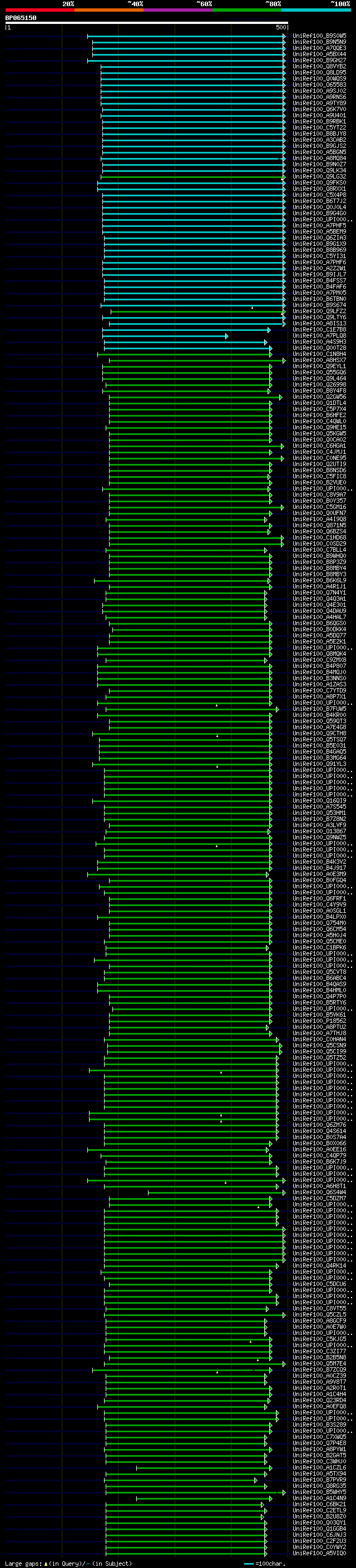Select hit UniRef100_O65583
This screenshot has height=1568, width=356.
point(319,85)
